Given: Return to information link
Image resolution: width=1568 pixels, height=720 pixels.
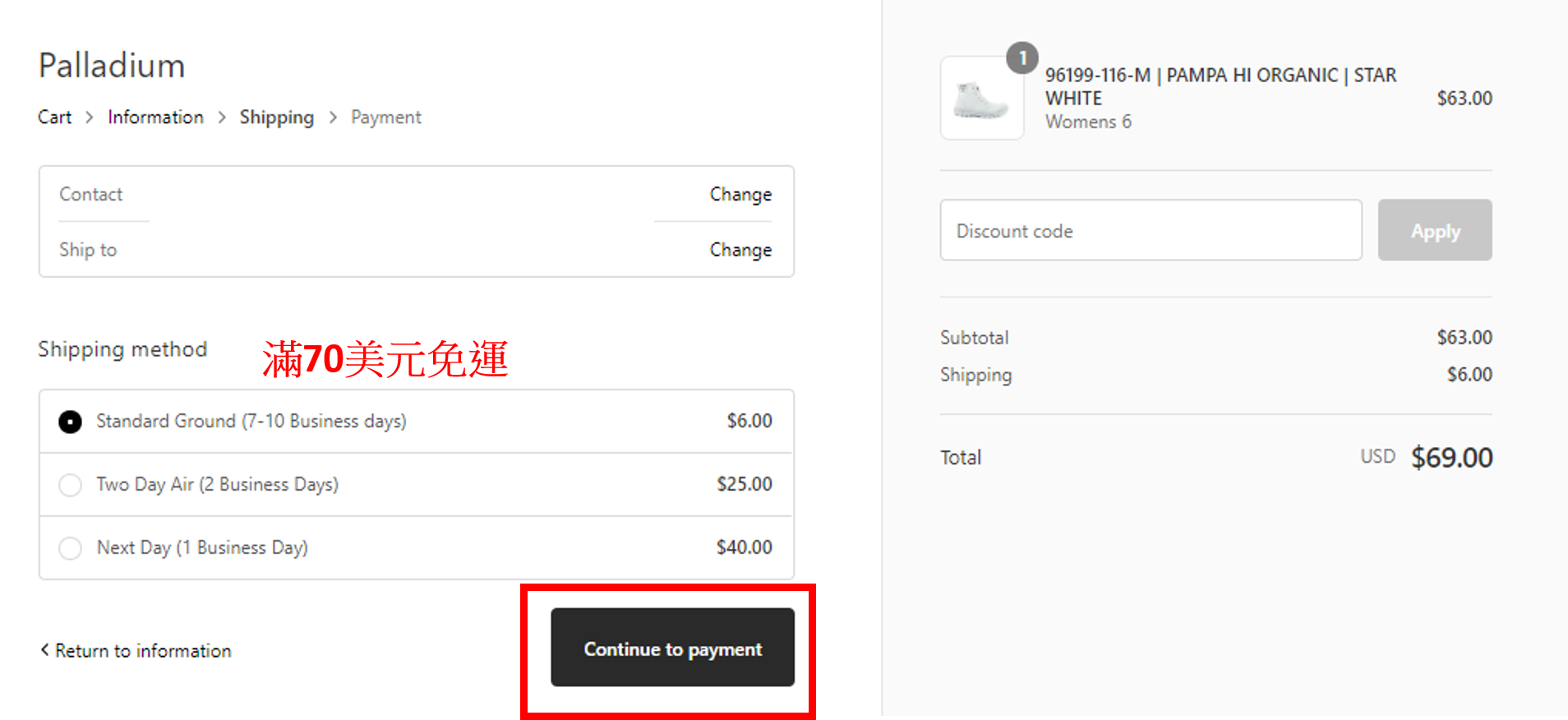Looking at the screenshot, I should 143,651.
